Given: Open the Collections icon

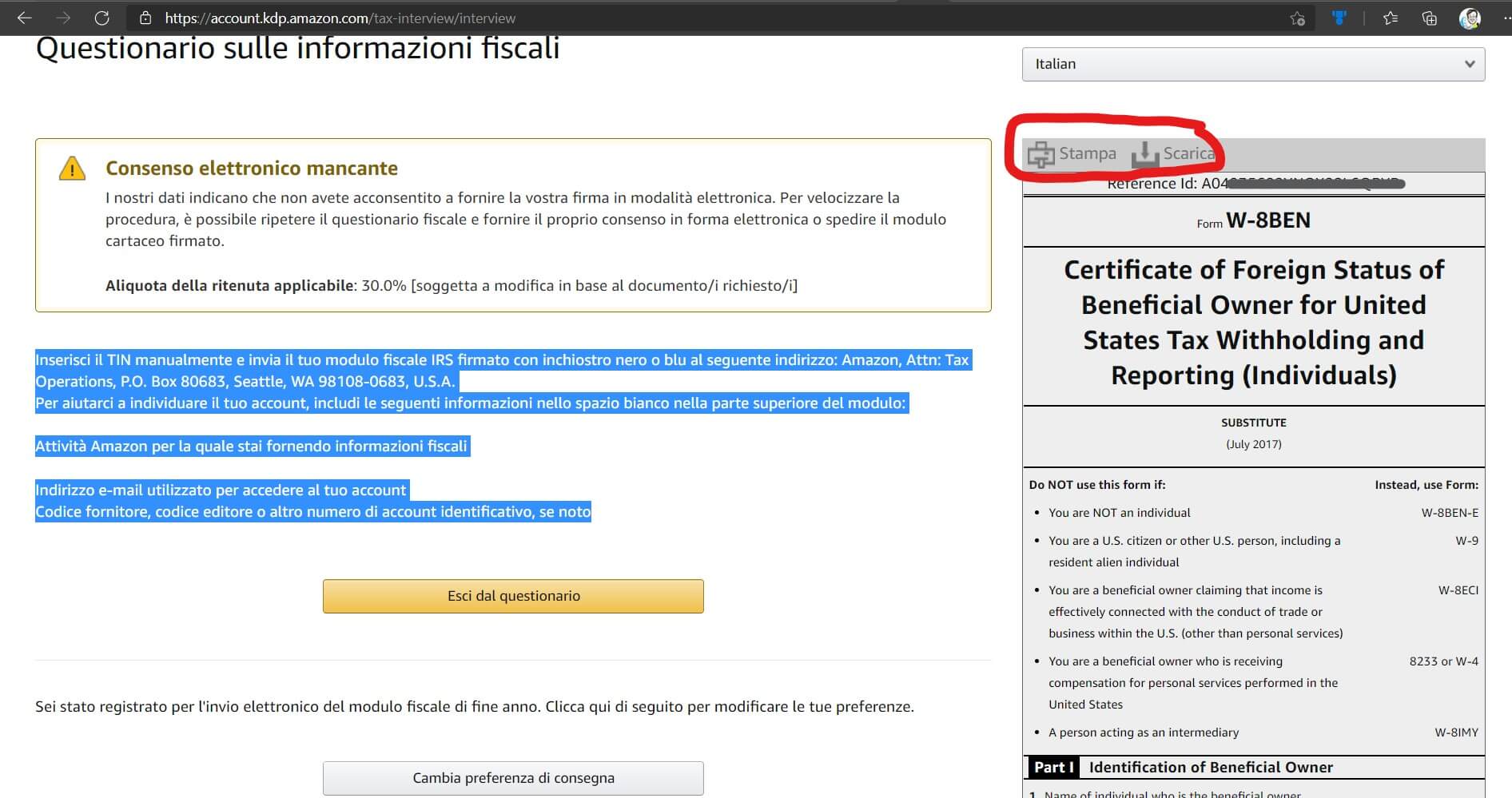Looking at the screenshot, I should 1430,18.
